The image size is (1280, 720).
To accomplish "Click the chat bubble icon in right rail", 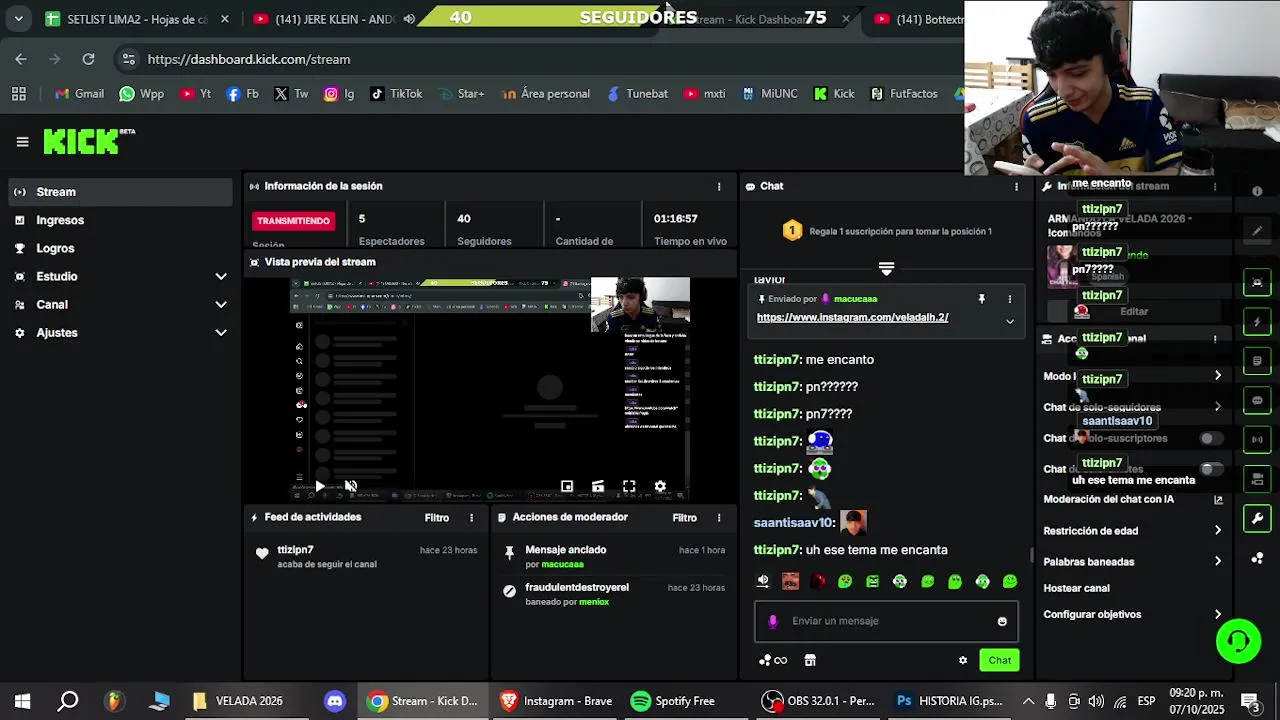I will click(x=1257, y=400).
